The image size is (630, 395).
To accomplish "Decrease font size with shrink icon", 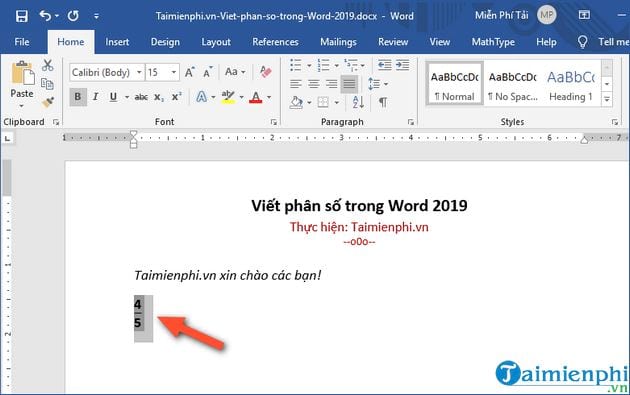I will (207, 72).
